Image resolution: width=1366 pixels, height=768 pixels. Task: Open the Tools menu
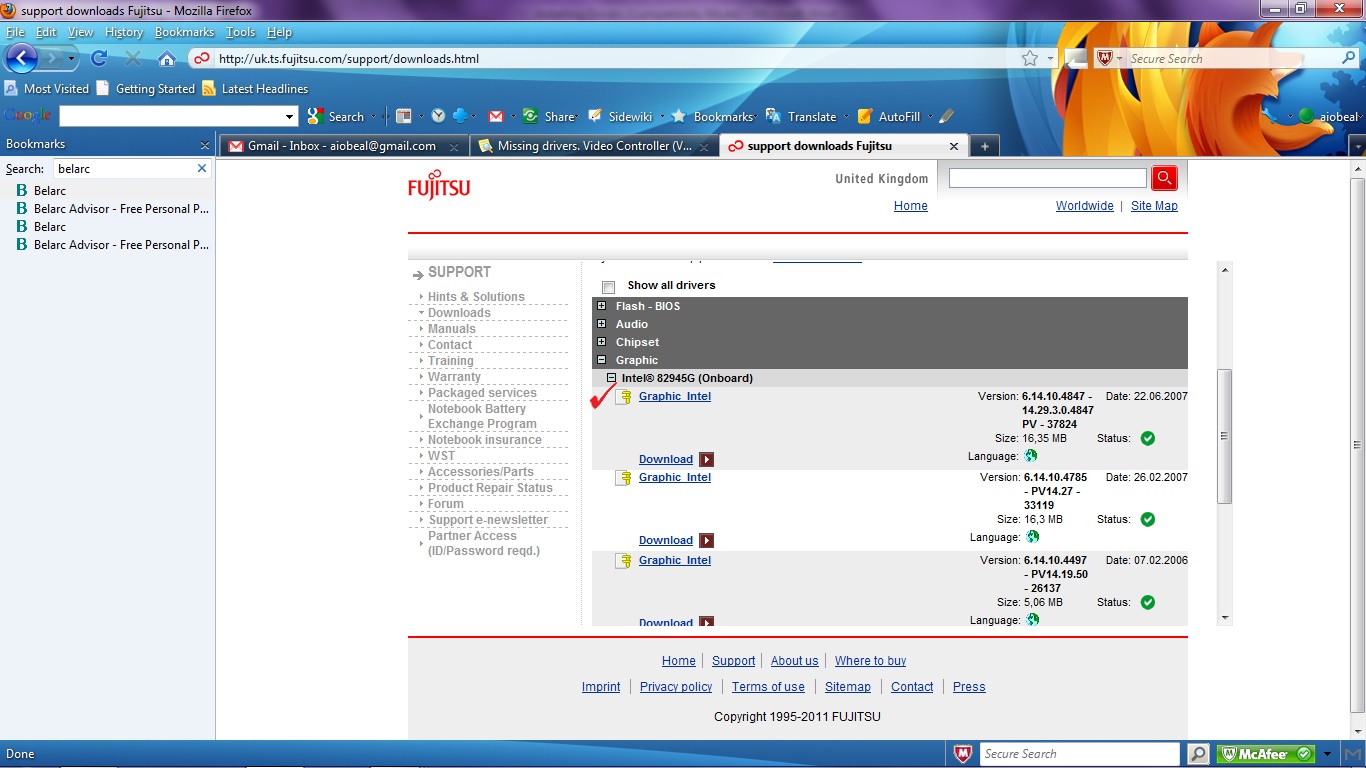click(x=240, y=32)
